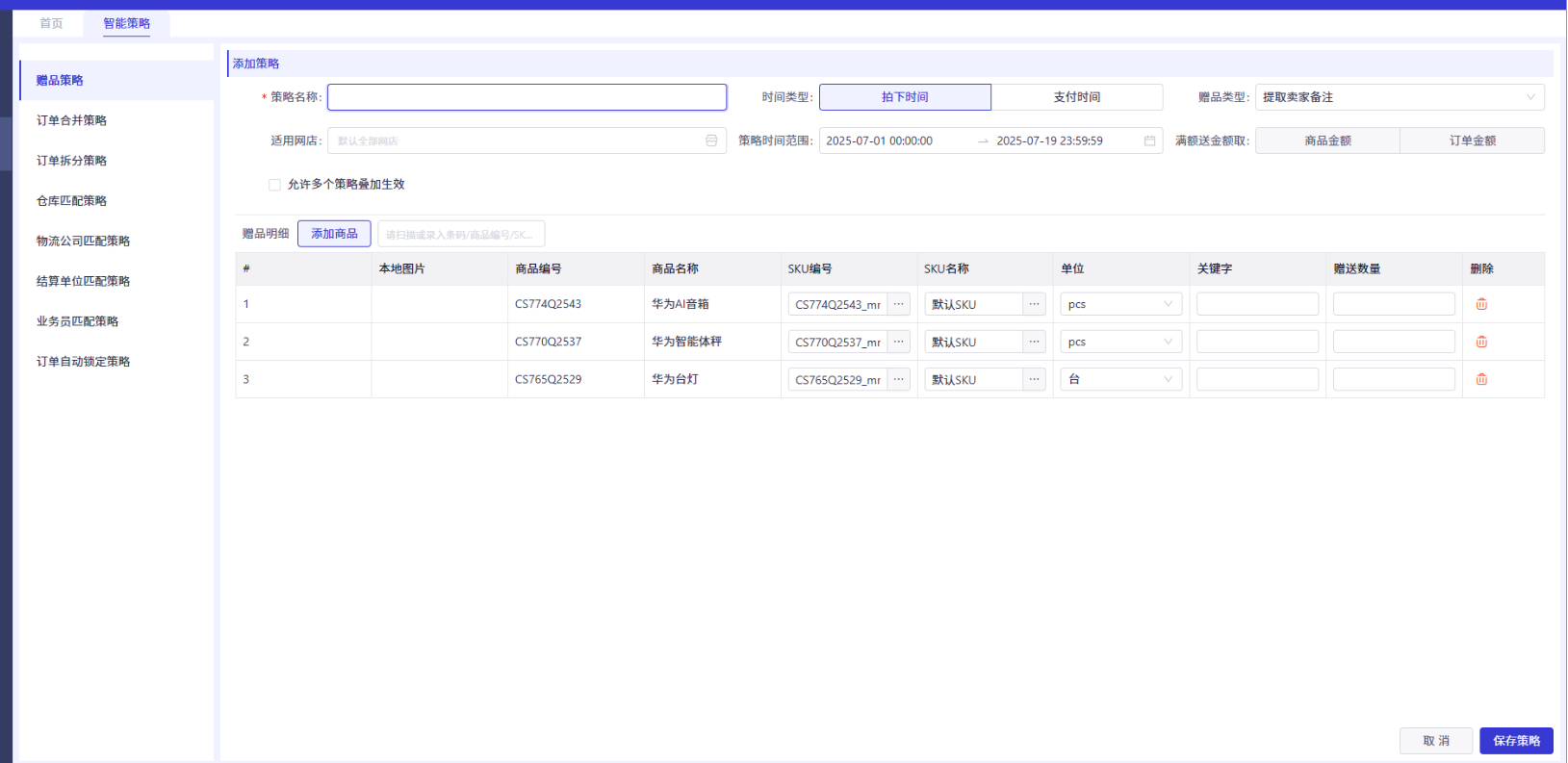Click SKU编号 field CS765Q2529_mr
This screenshot has width=1568, height=763.
point(837,379)
